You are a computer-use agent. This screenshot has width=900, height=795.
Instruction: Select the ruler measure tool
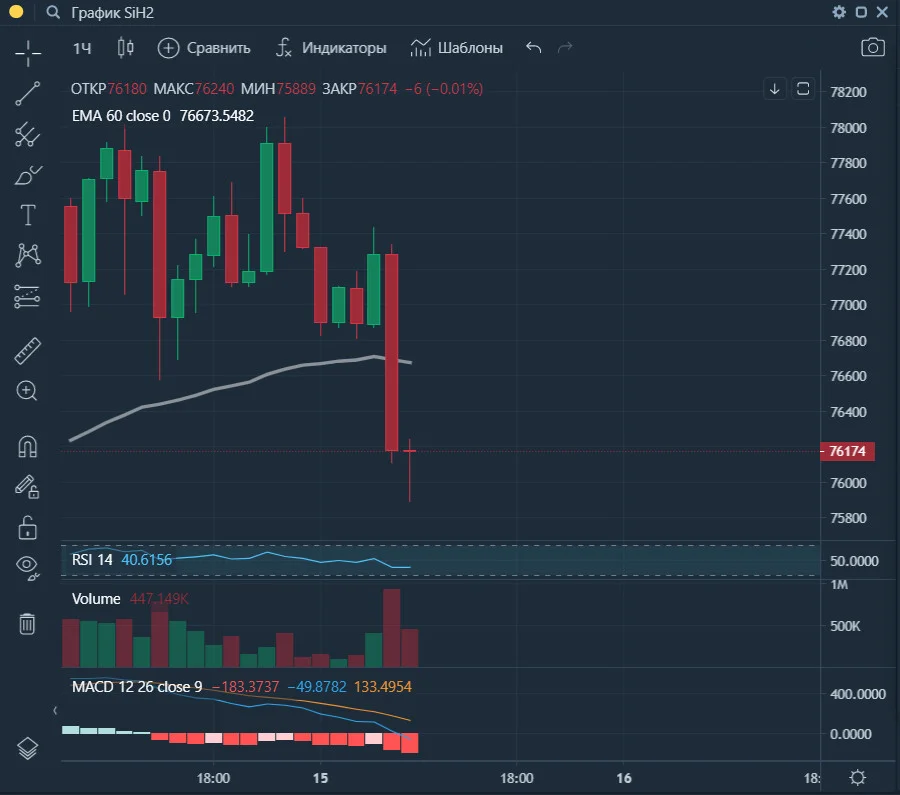coord(28,351)
